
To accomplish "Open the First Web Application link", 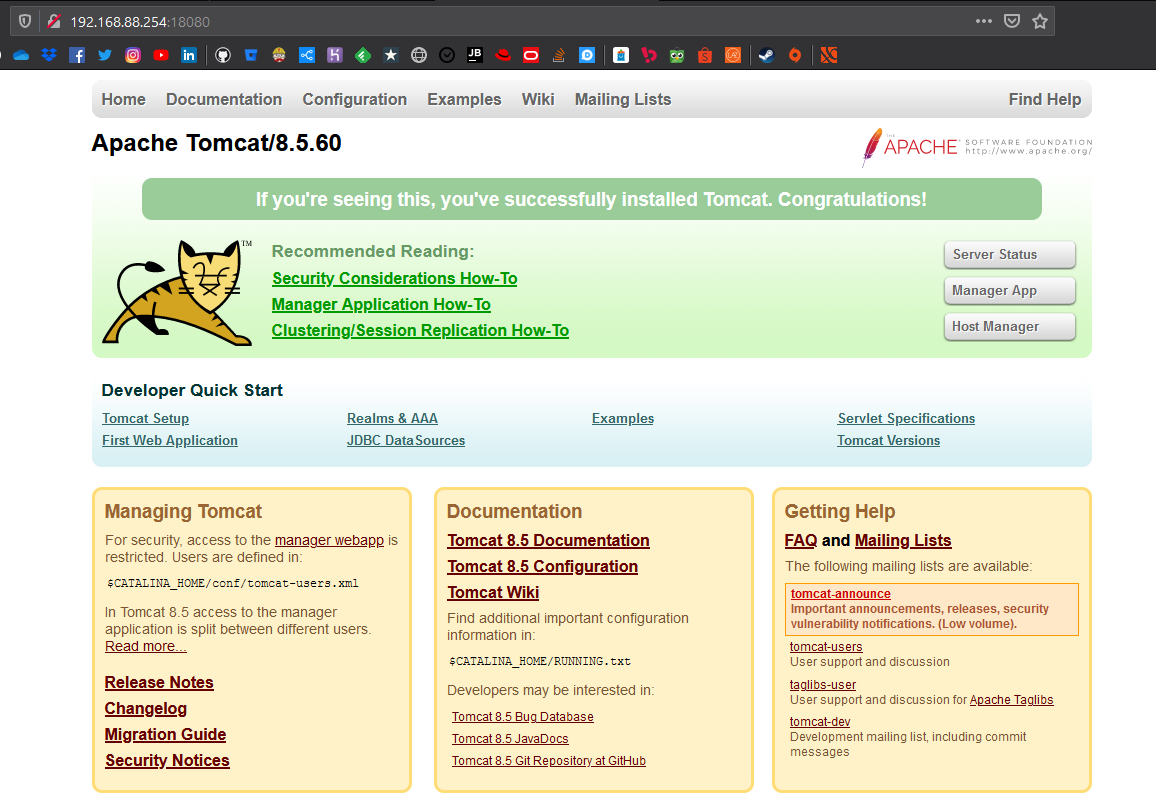I will [x=170, y=440].
